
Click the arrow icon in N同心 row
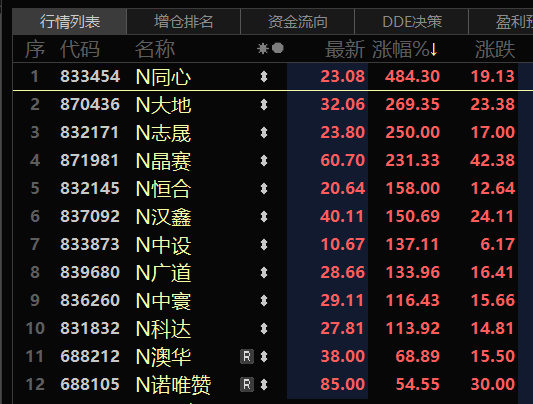point(264,76)
